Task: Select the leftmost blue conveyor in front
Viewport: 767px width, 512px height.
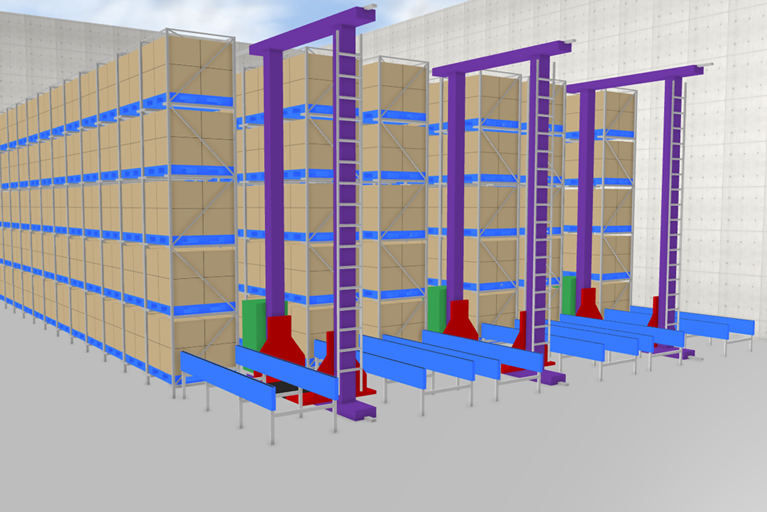Action: click(228, 384)
